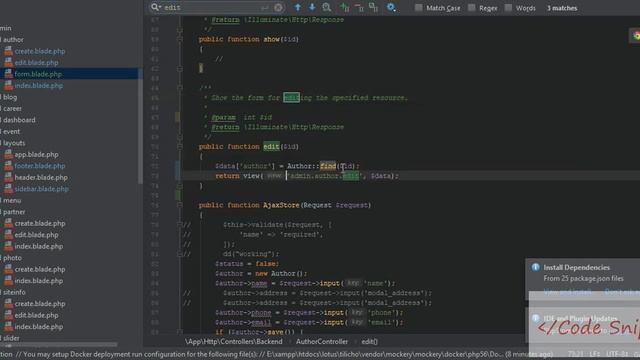Select all occurrences icon in search bar
This screenshot has width=640, height=360.
pyautogui.click(x=373, y=7)
